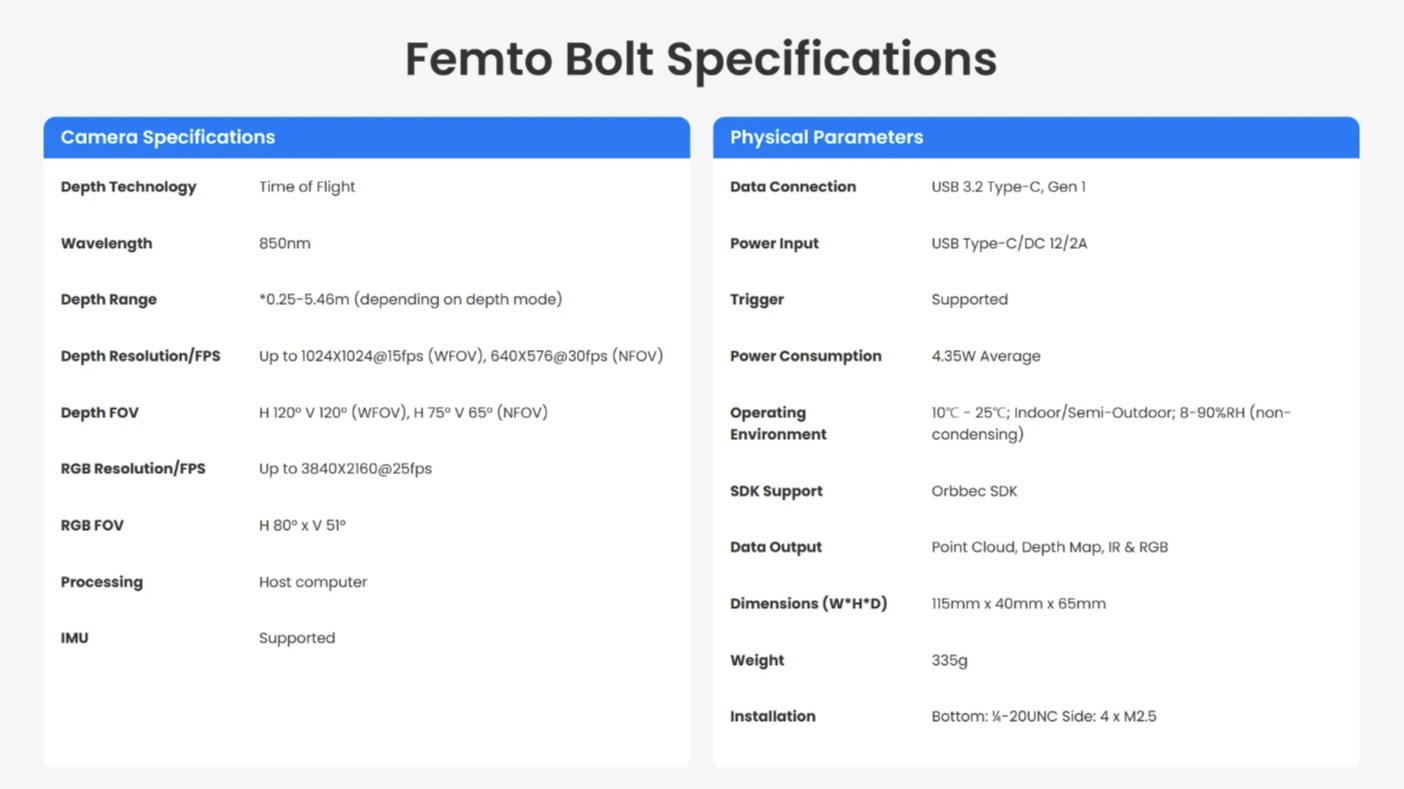Select the Physical Parameters header
1404x789 pixels.
[826, 137]
